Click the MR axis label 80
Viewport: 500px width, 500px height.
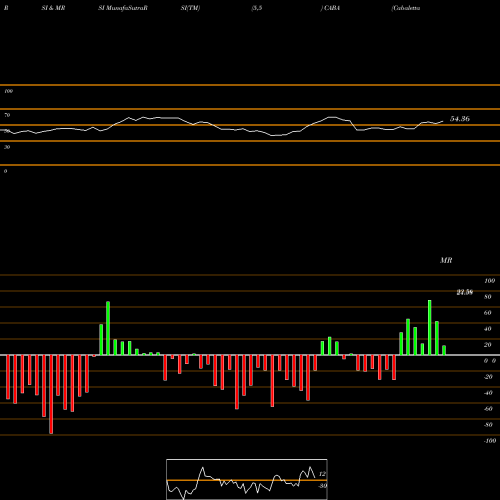(x=488, y=297)
